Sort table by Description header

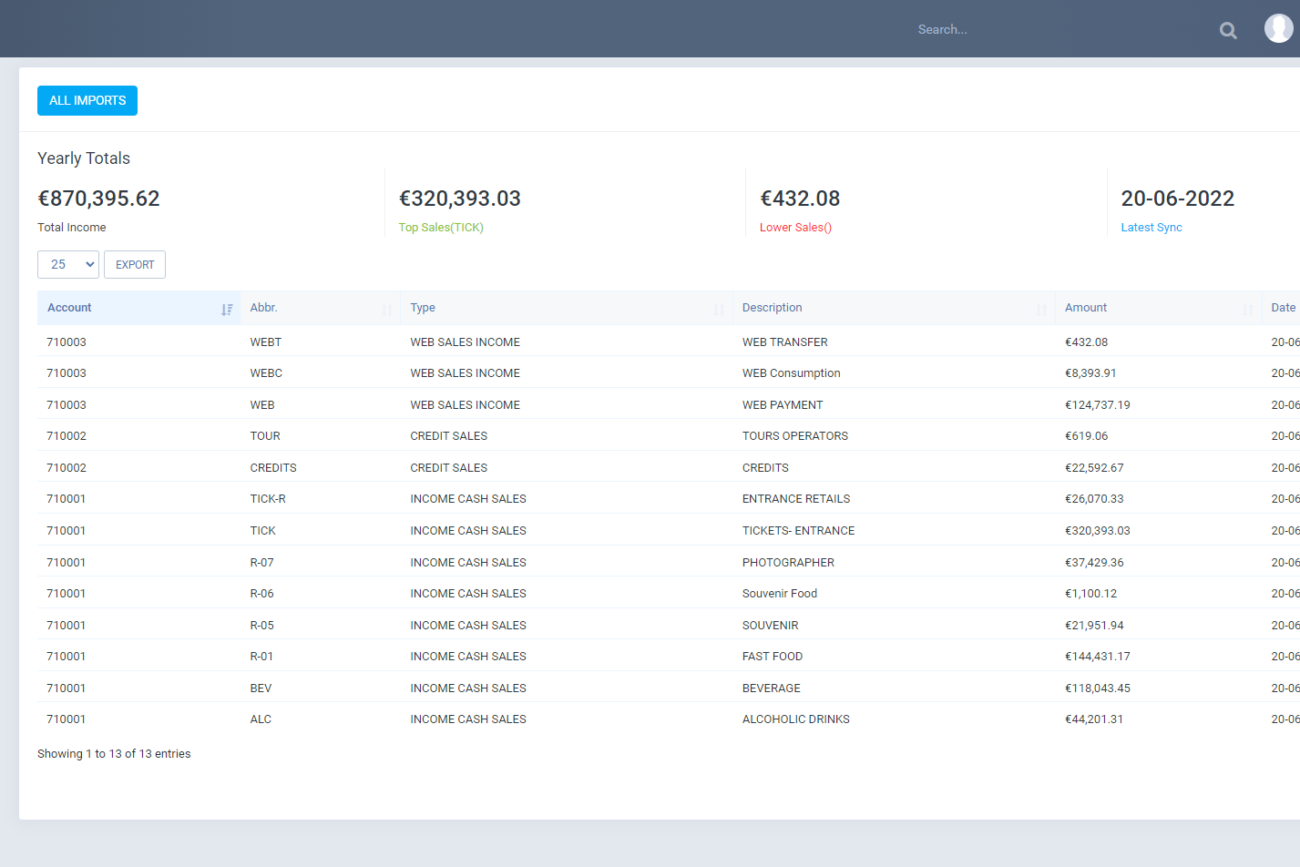(x=772, y=308)
